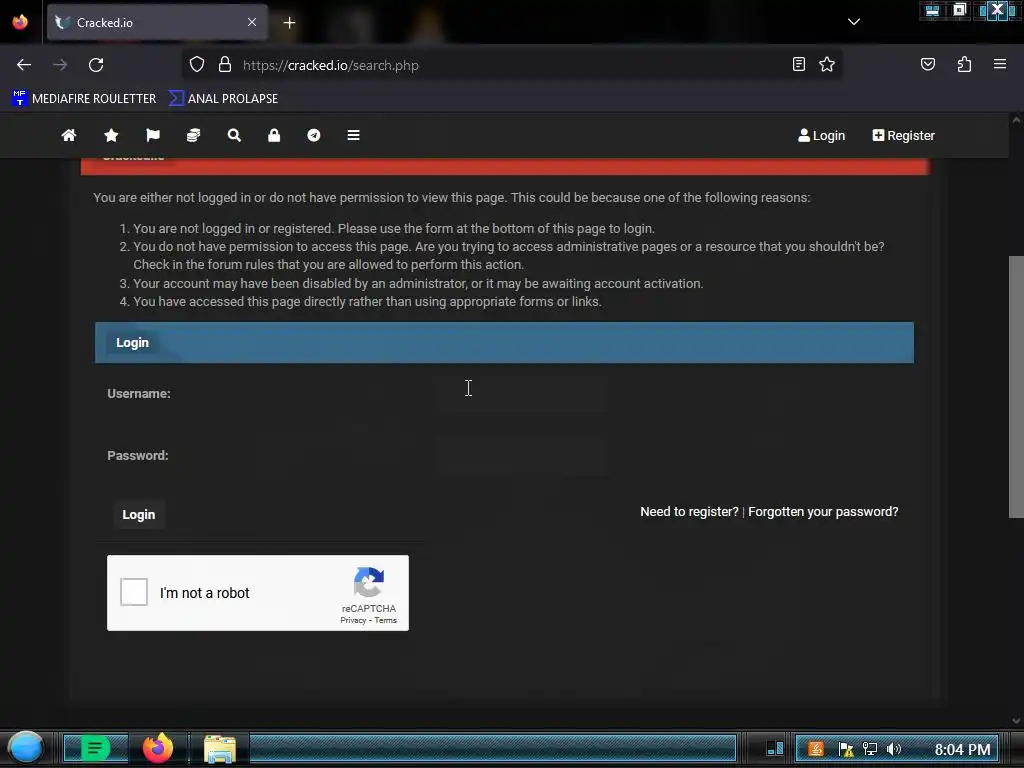Toggle reader view icon in address bar
The width and height of the screenshot is (1024, 768).
point(799,64)
